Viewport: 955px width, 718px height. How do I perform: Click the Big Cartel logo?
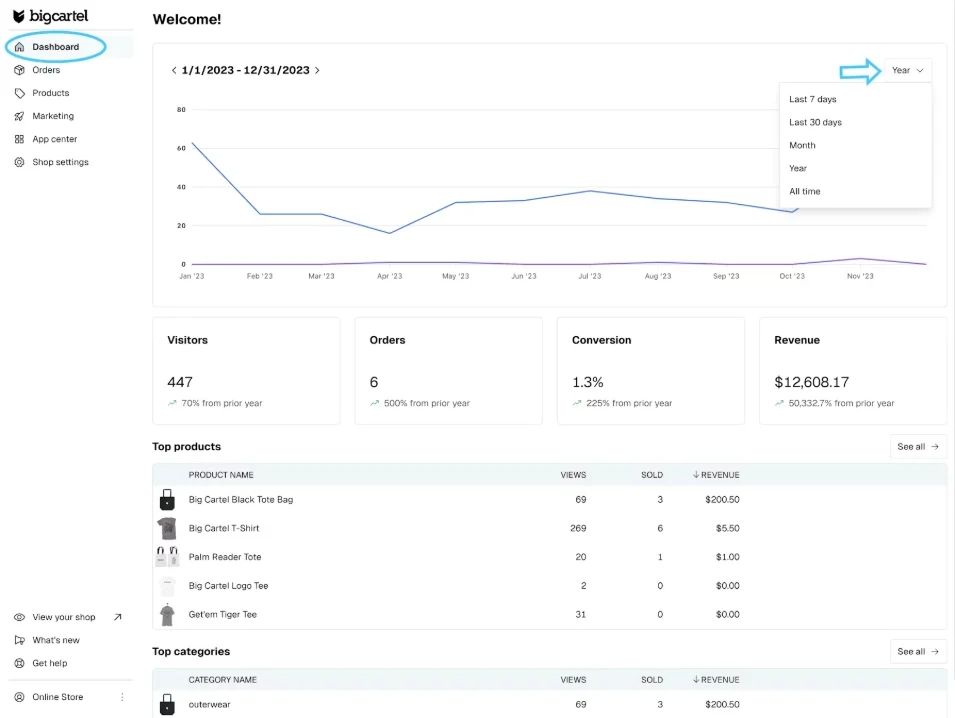click(52, 16)
